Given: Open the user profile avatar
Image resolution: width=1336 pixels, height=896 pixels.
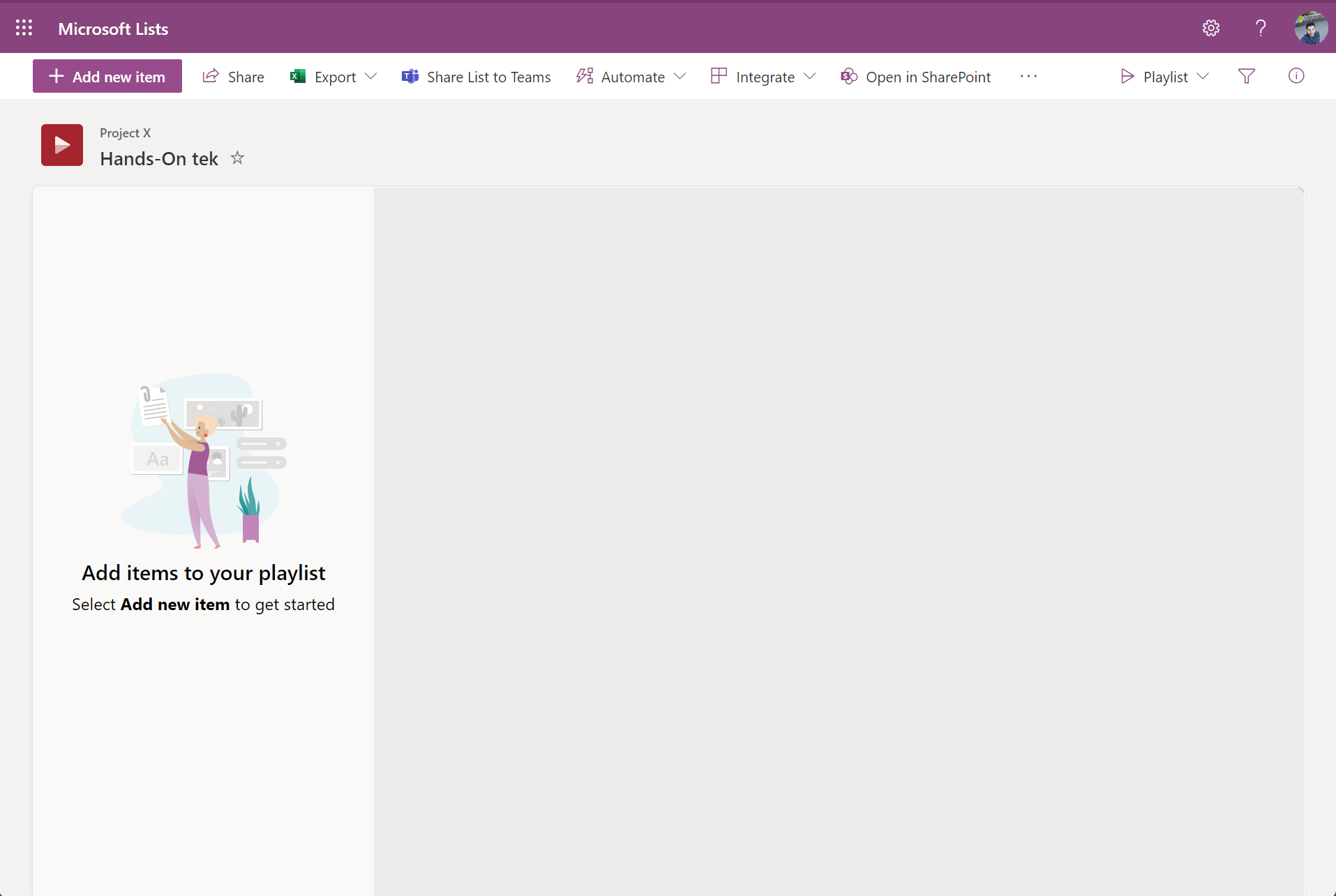Looking at the screenshot, I should [x=1310, y=28].
